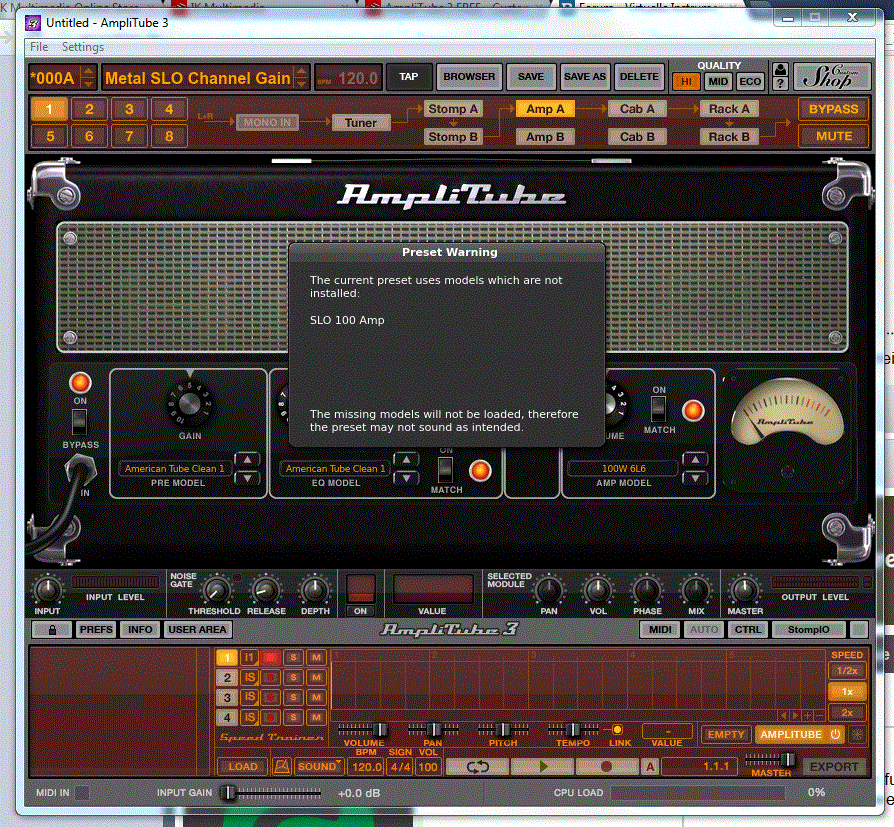This screenshot has width=894, height=827.
Task: Mute track 1 with its M button
Action: coord(316,658)
